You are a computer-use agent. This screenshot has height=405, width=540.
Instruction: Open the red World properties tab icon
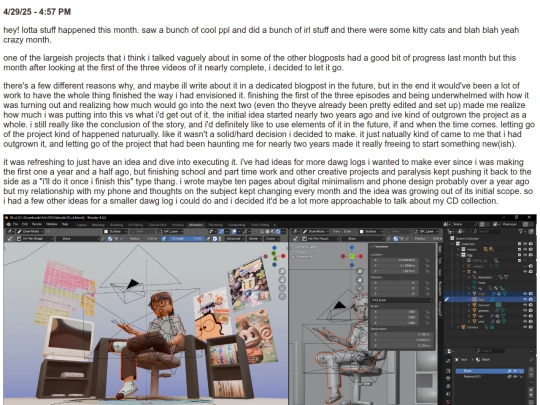point(448,402)
